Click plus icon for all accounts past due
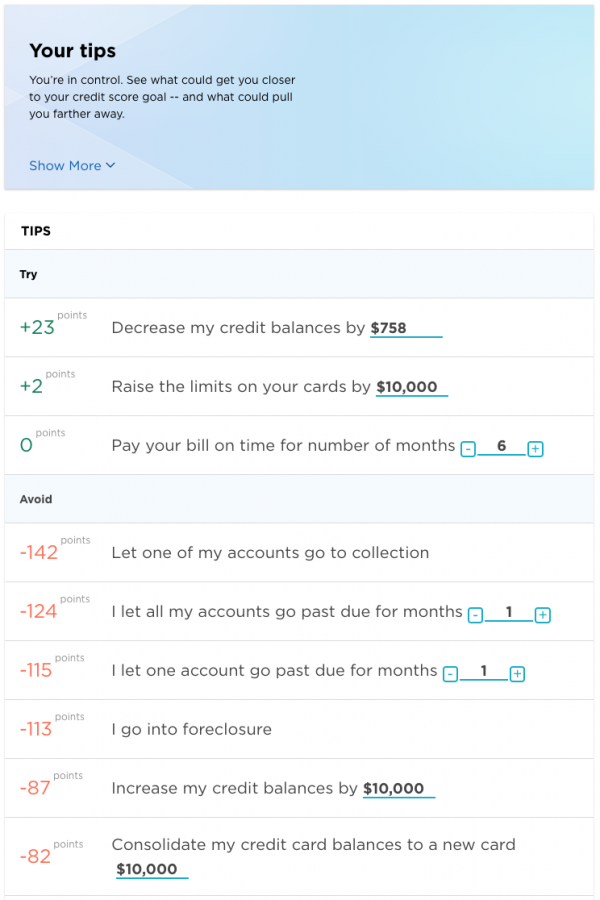The image size is (600, 900). pyautogui.click(x=542, y=615)
